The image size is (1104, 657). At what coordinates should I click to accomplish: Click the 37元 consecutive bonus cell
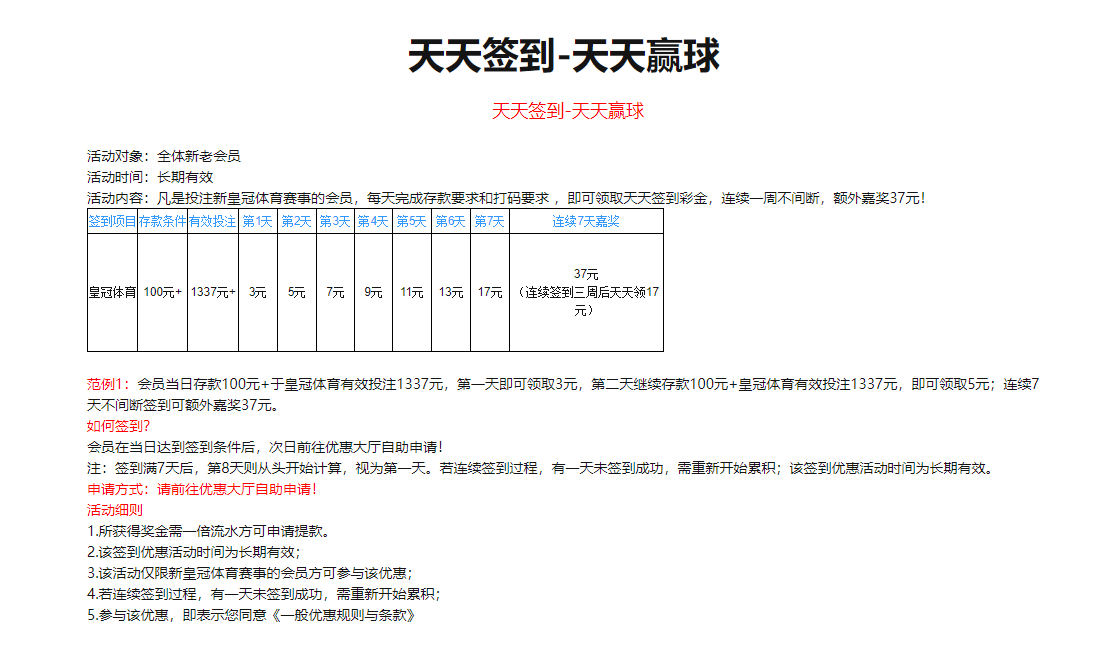[586, 292]
